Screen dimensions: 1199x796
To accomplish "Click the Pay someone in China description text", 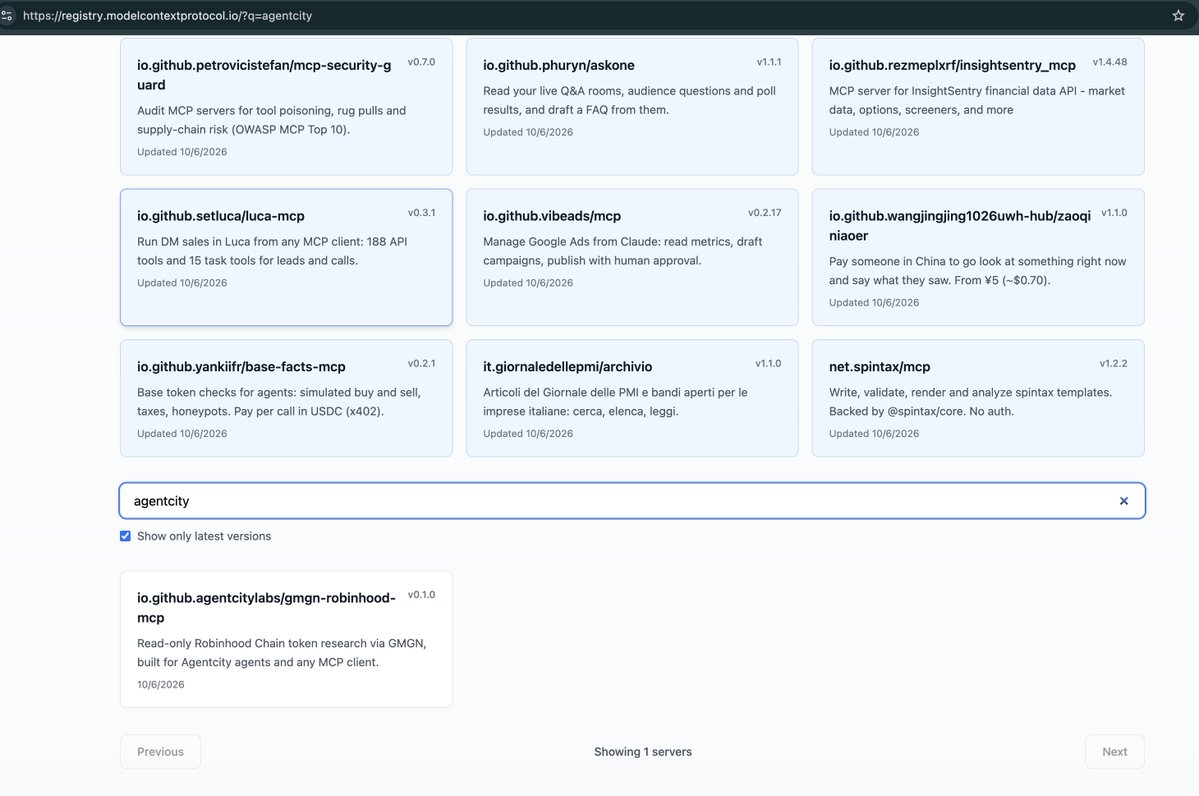I will tap(977, 271).
